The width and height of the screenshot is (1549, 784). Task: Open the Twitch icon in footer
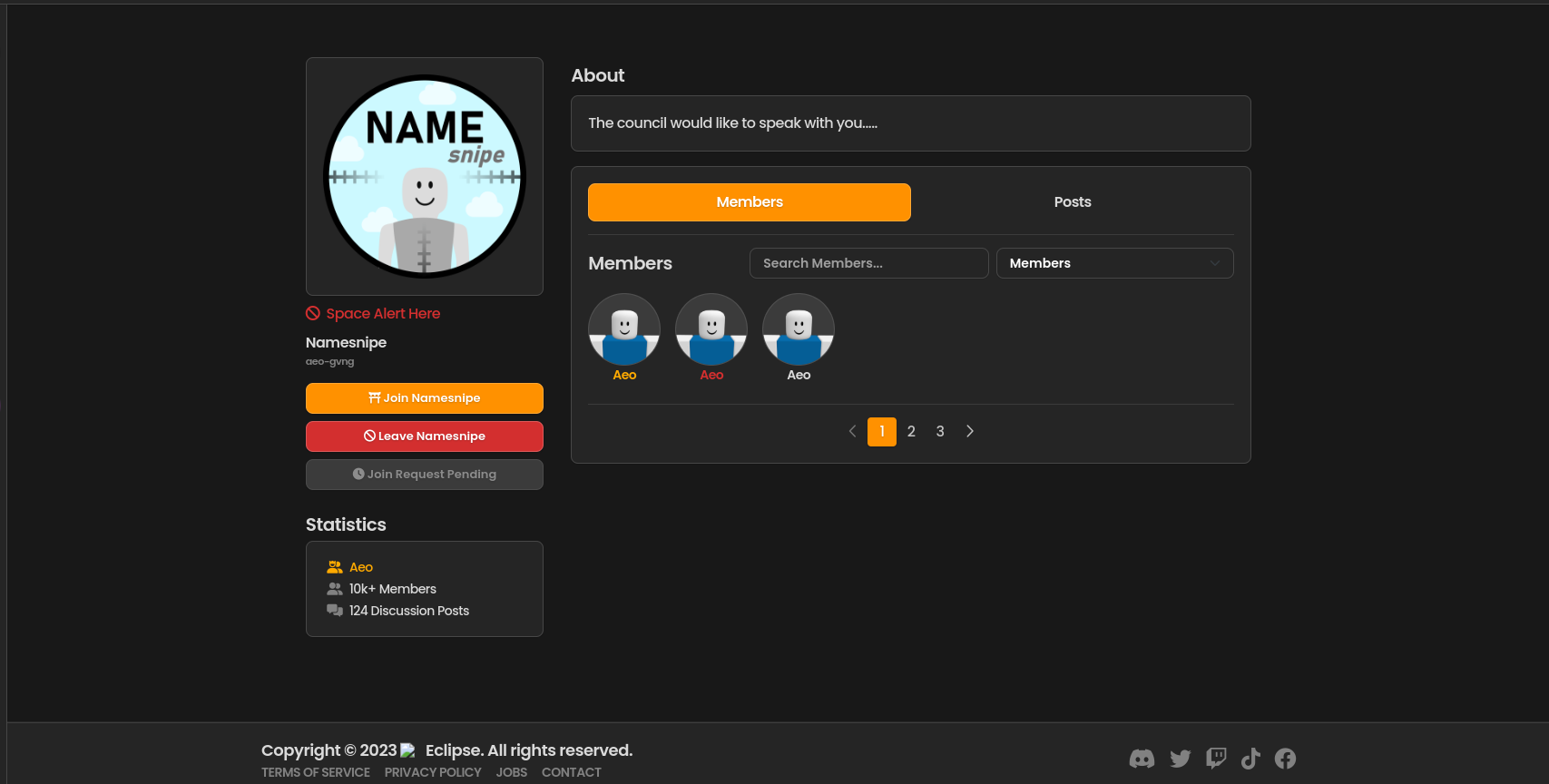pyautogui.click(x=1216, y=759)
